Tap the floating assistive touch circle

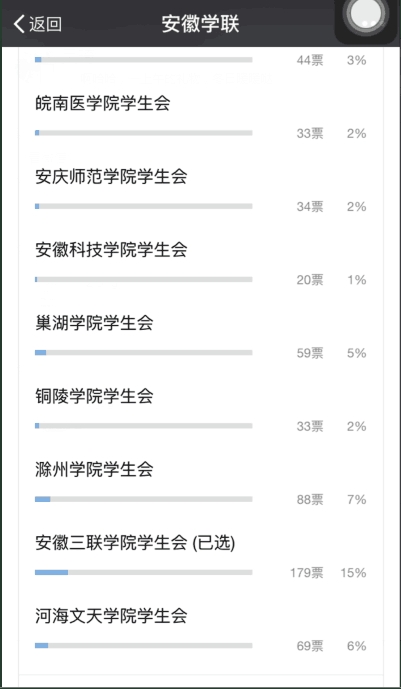[x=368, y=17]
